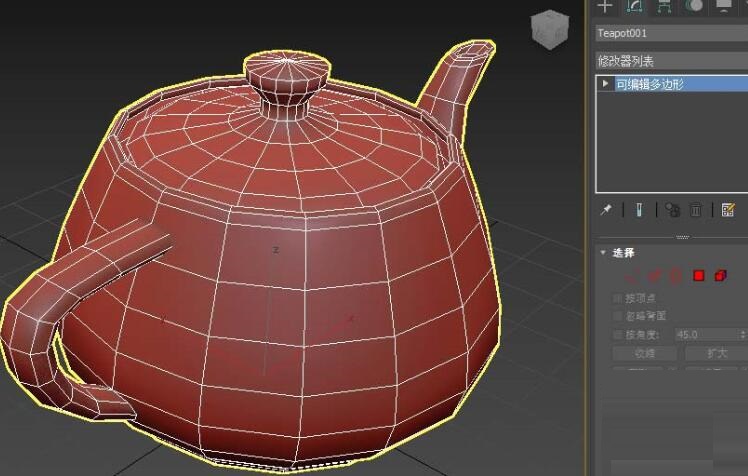
Task: Select Polygon sub-object level red square
Action: pyautogui.click(x=699, y=276)
